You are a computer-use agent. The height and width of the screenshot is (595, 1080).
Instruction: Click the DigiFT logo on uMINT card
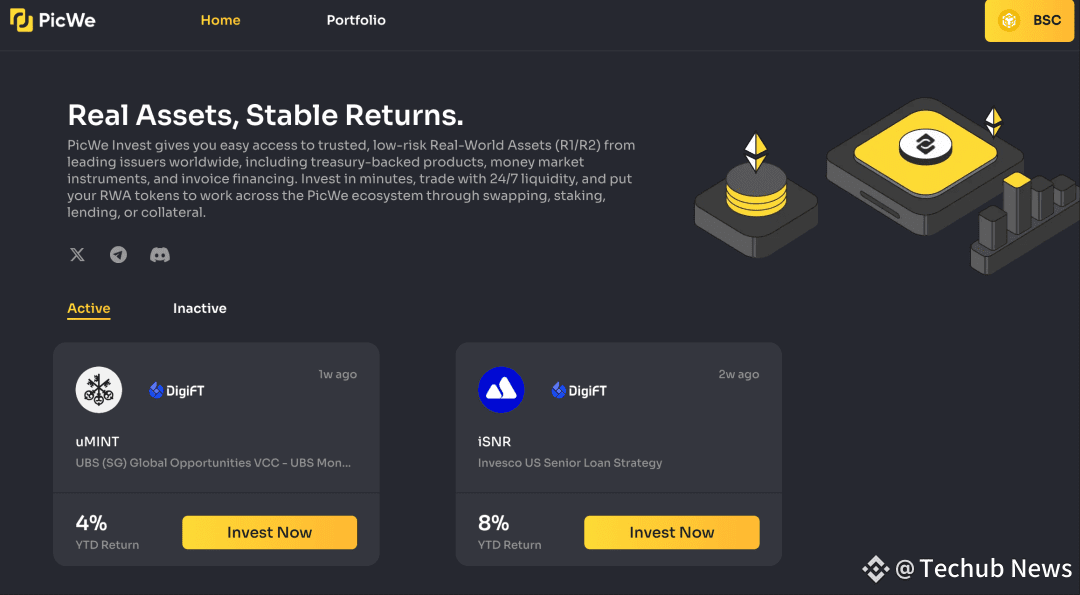177,390
